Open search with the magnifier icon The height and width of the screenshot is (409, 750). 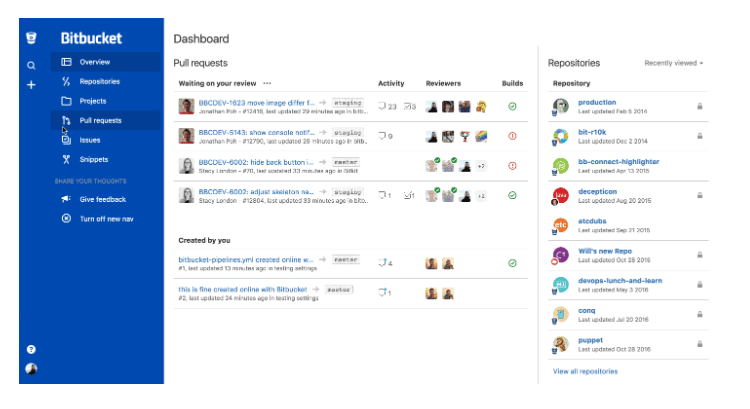pos(31,65)
